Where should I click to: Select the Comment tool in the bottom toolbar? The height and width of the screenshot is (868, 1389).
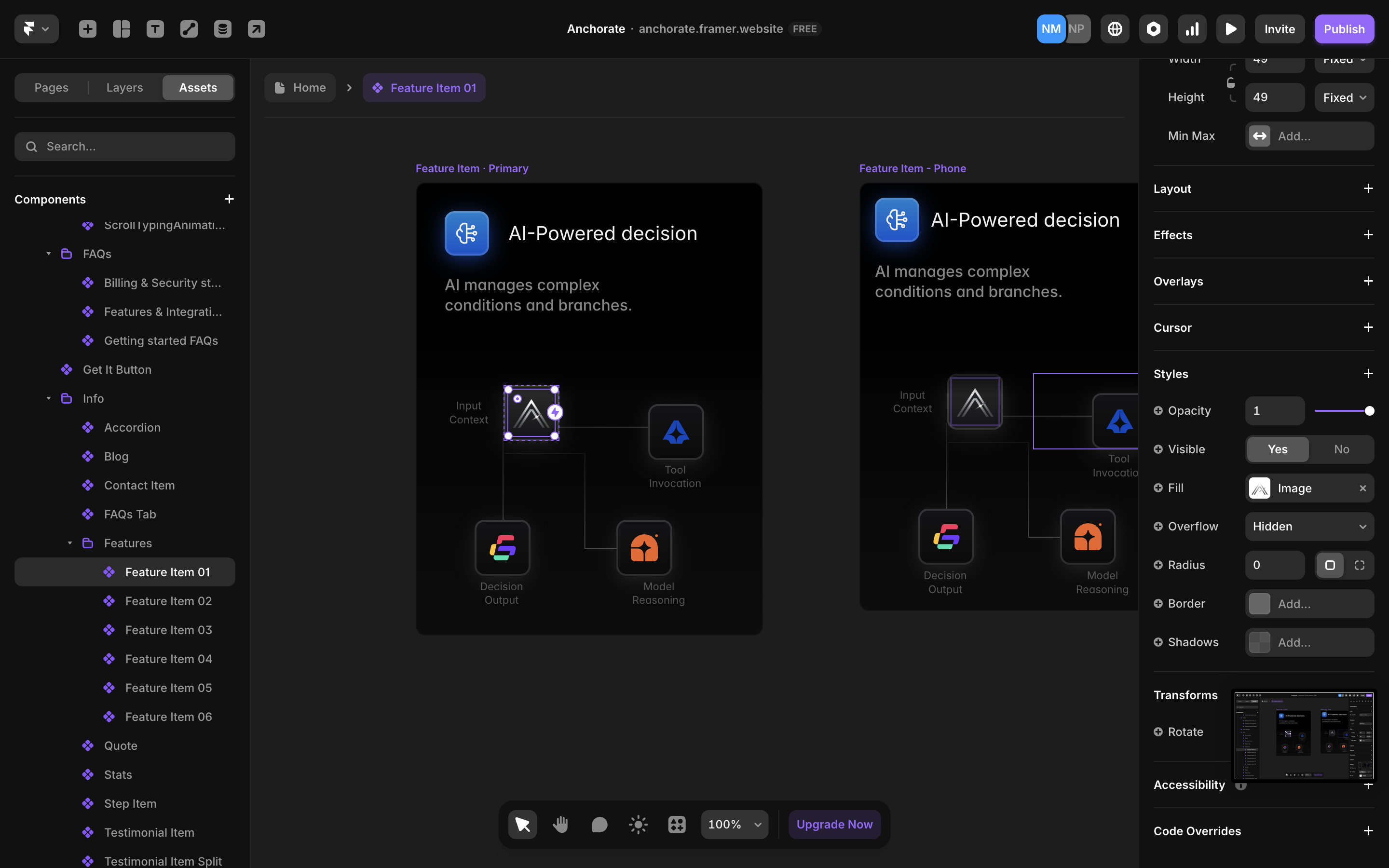pos(599,825)
